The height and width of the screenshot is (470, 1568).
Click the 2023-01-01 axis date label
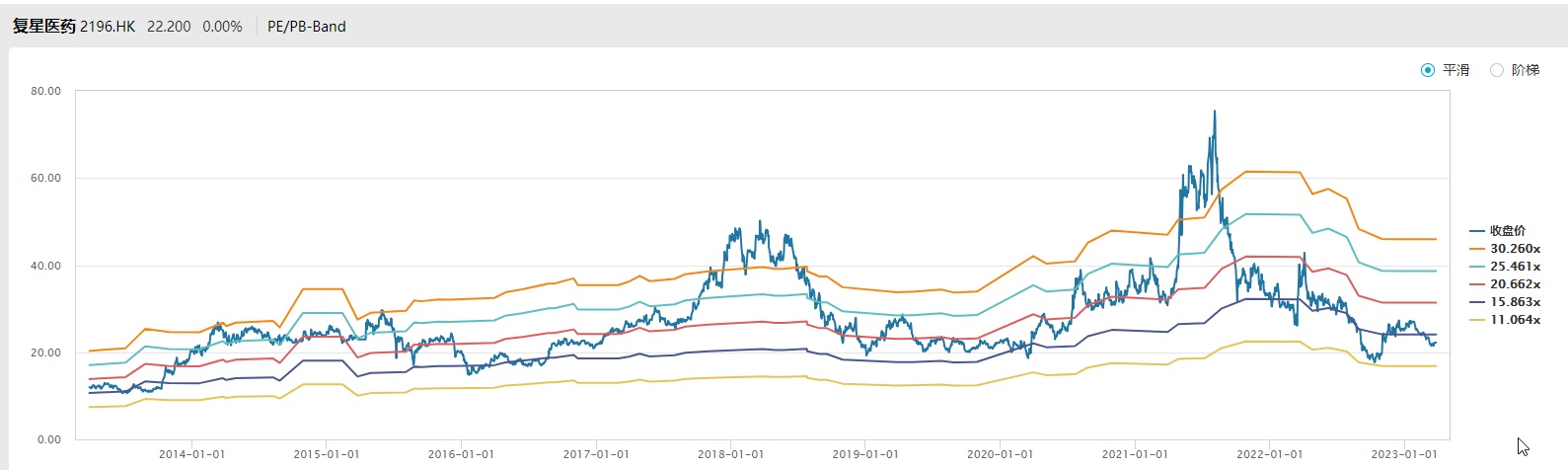(x=1403, y=454)
